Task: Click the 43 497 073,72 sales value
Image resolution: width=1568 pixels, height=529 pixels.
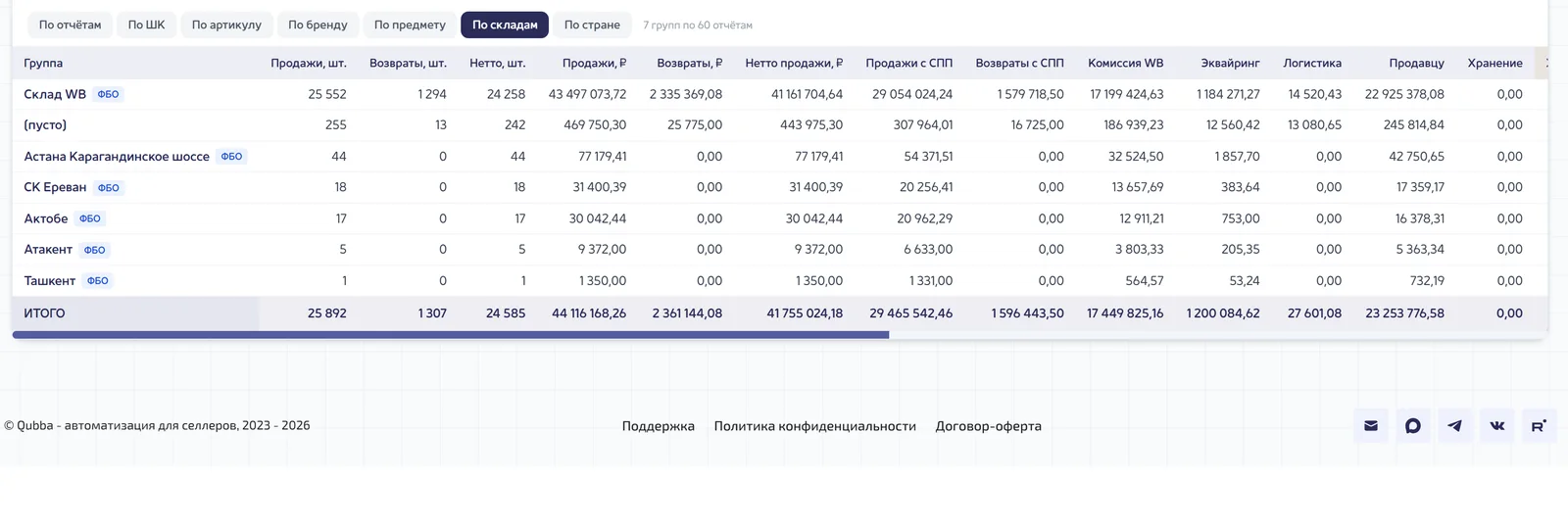Action: (587, 94)
